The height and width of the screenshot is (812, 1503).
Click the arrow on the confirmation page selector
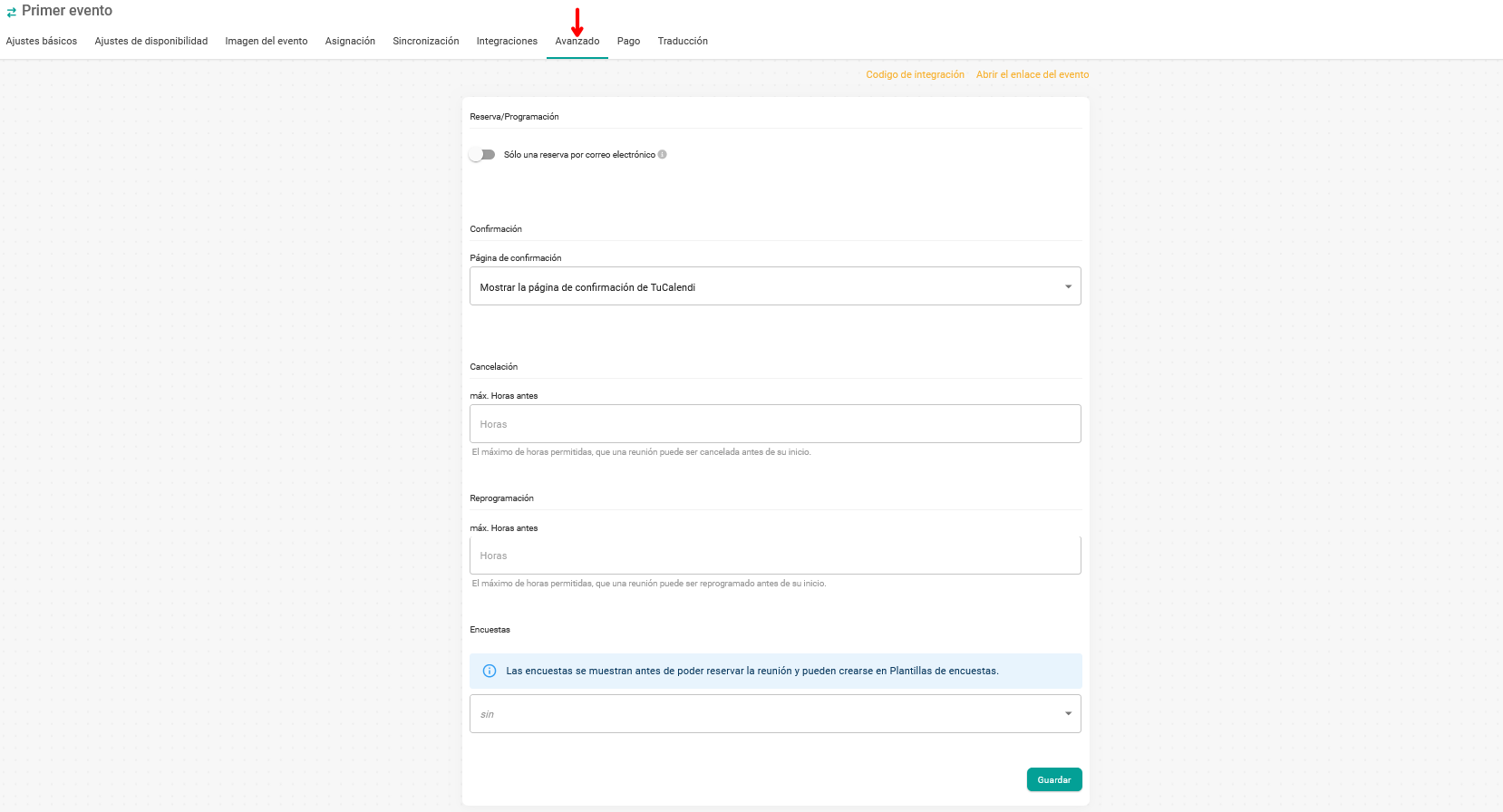coord(1068,286)
